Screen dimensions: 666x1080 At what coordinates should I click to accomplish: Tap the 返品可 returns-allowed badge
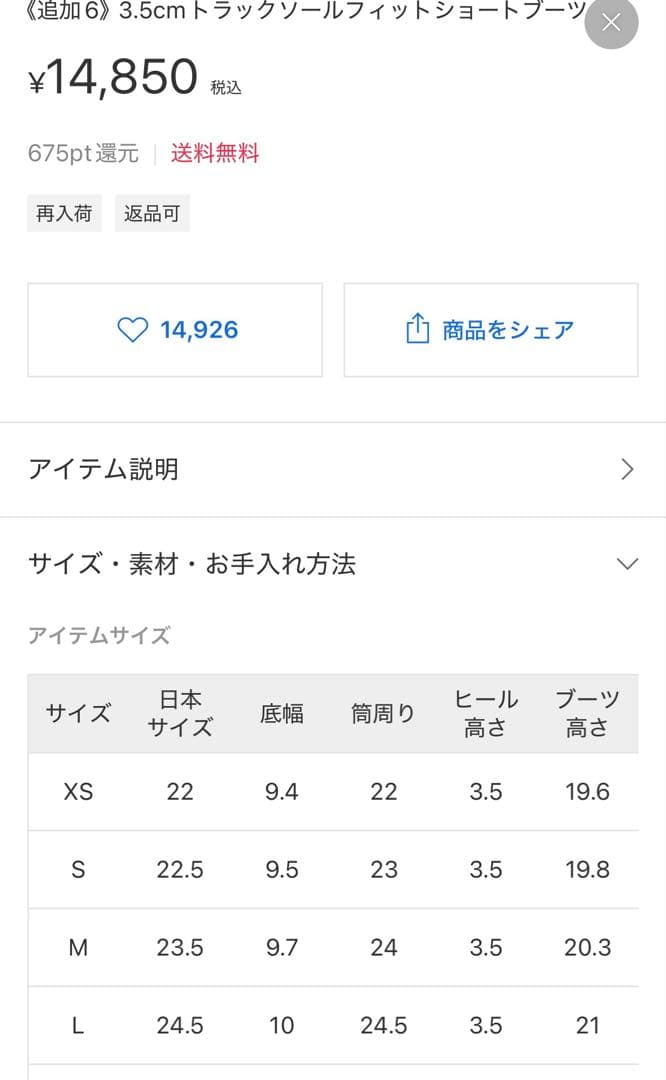coord(152,212)
